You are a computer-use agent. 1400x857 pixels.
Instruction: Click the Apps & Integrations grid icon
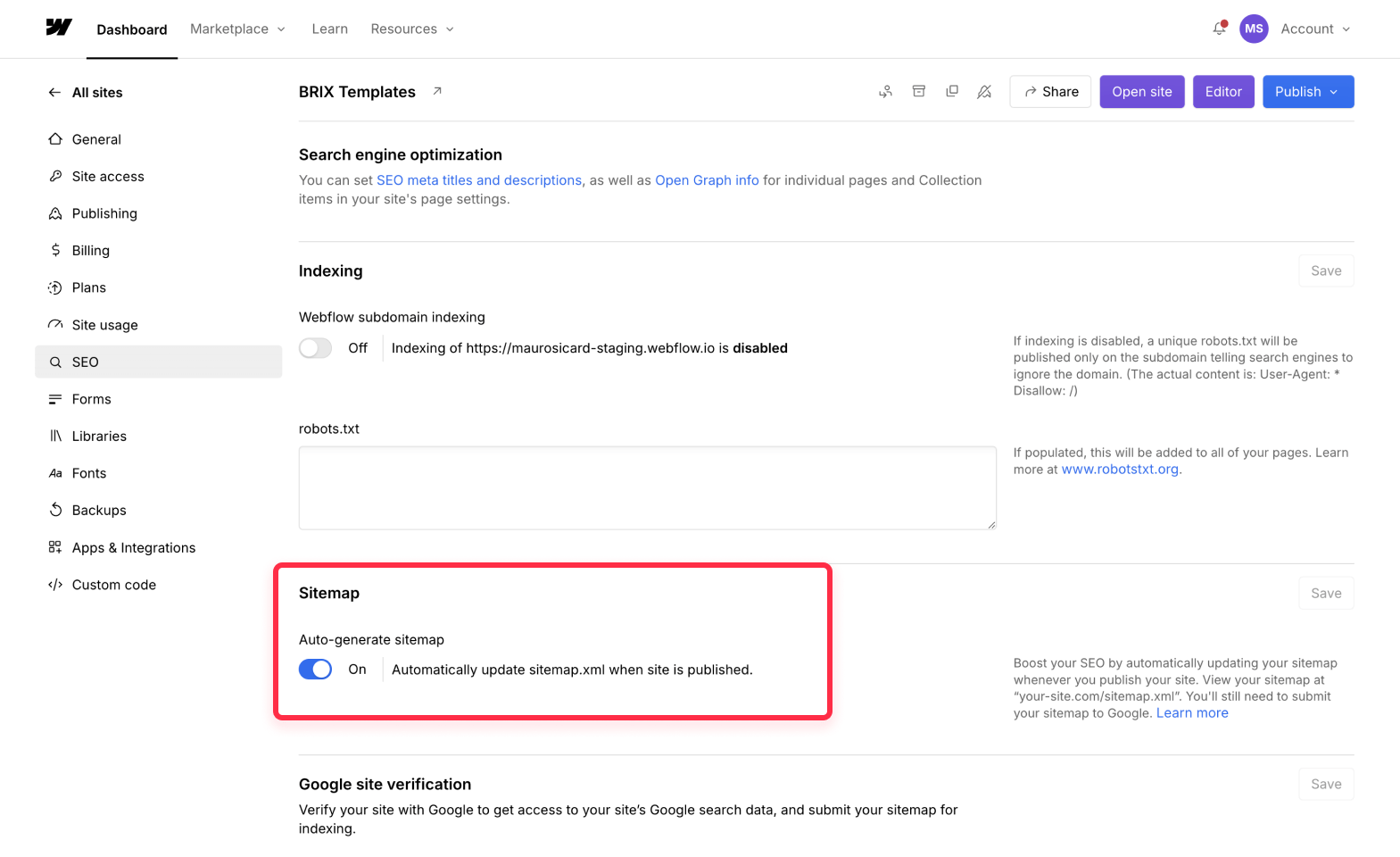[x=55, y=547]
